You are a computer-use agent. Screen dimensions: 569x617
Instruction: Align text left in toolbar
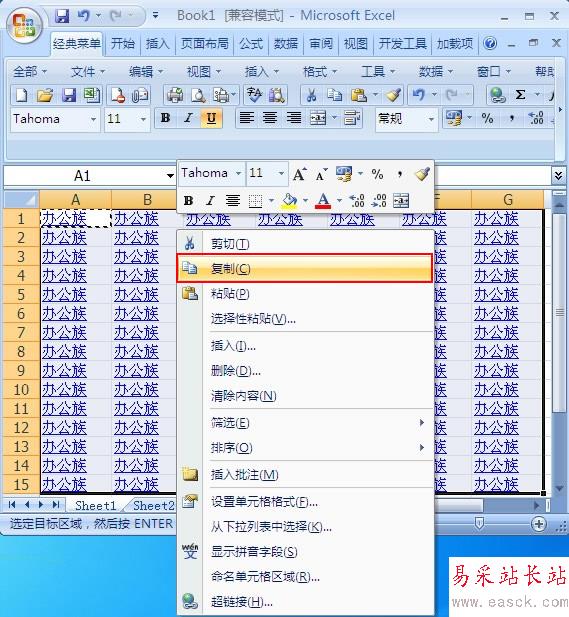coord(247,118)
